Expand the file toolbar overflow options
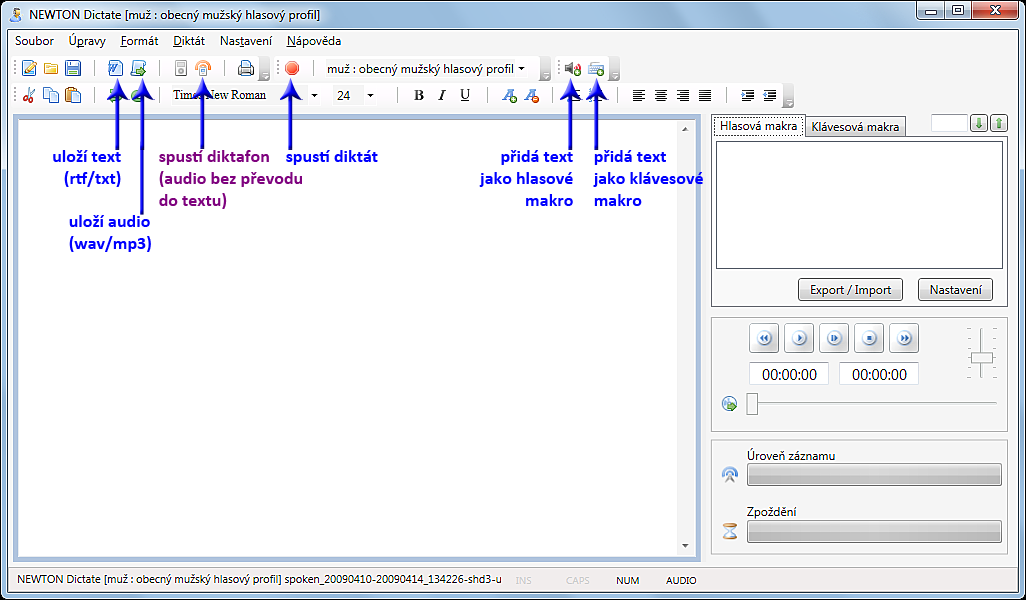1026x600 pixels. coord(264,71)
